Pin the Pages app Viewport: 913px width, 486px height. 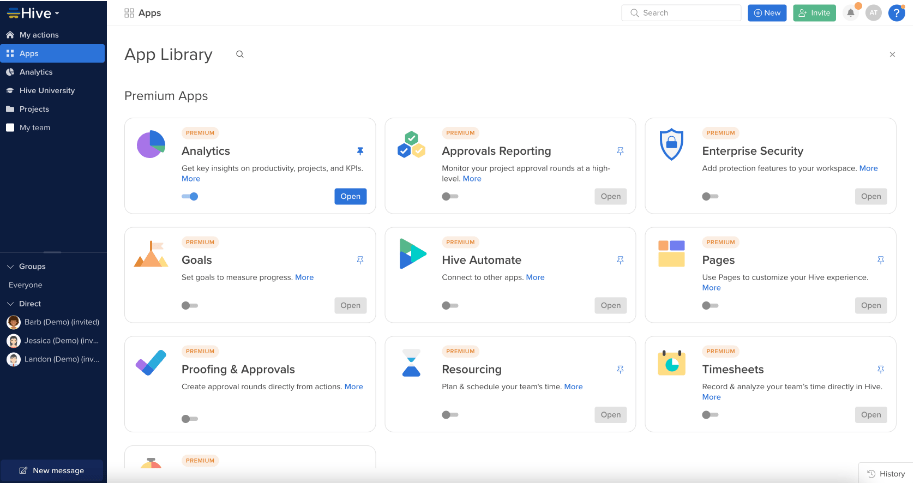(x=880, y=260)
